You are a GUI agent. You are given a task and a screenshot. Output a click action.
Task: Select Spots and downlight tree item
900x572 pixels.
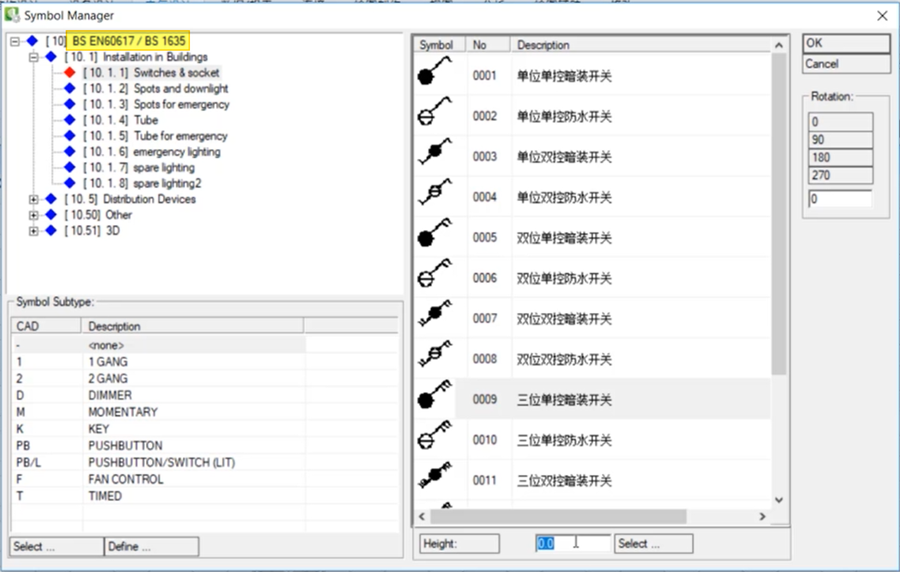pos(156,88)
